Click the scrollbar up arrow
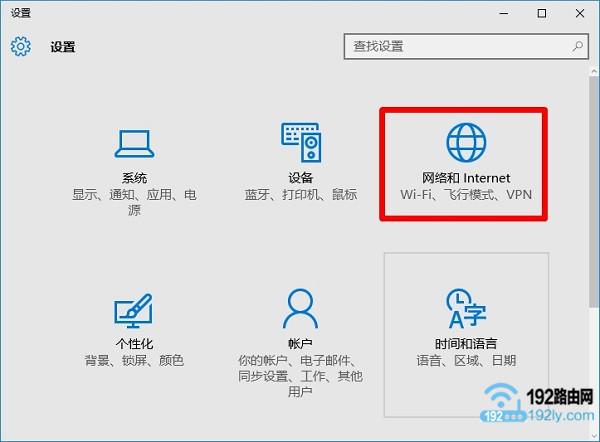This screenshot has width=600, height=442. point(594,71)
